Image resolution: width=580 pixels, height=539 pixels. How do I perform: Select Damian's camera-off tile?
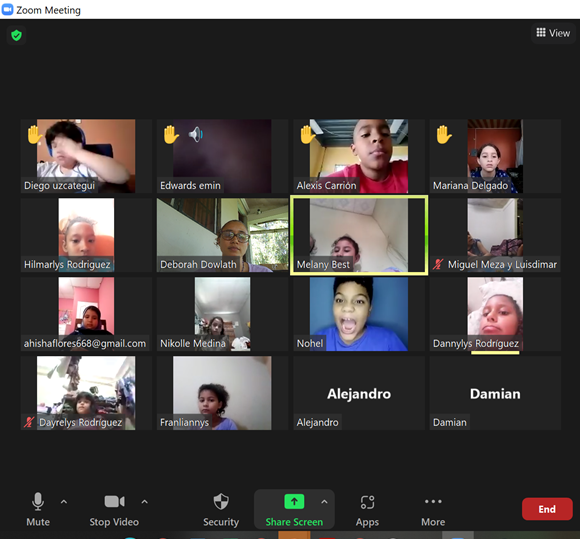click(495, 393)
